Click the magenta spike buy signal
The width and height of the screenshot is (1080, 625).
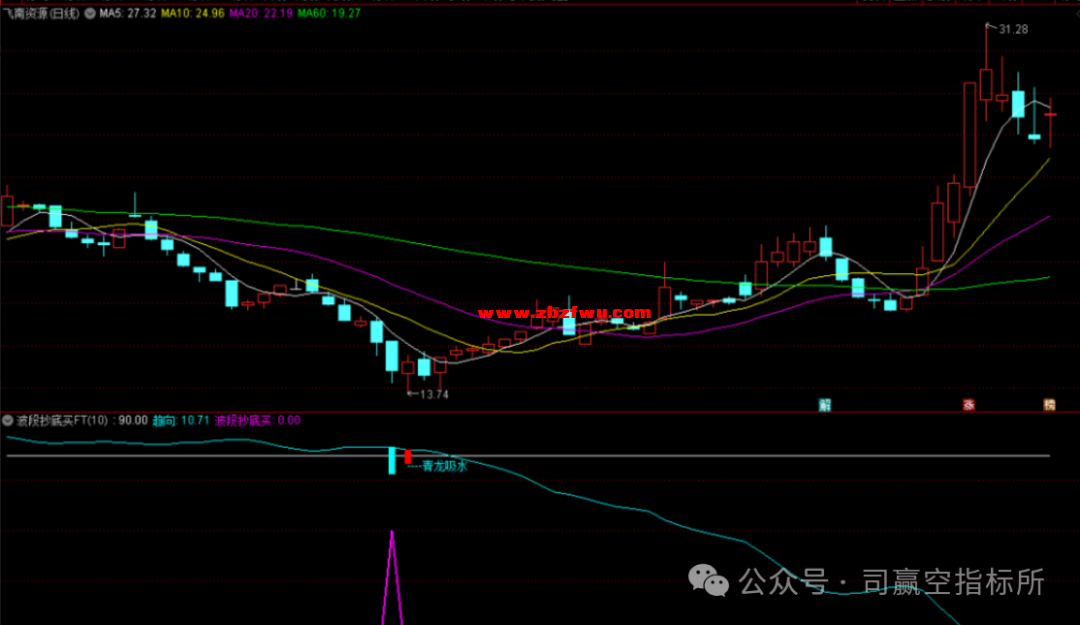click(x=393, y=580)
